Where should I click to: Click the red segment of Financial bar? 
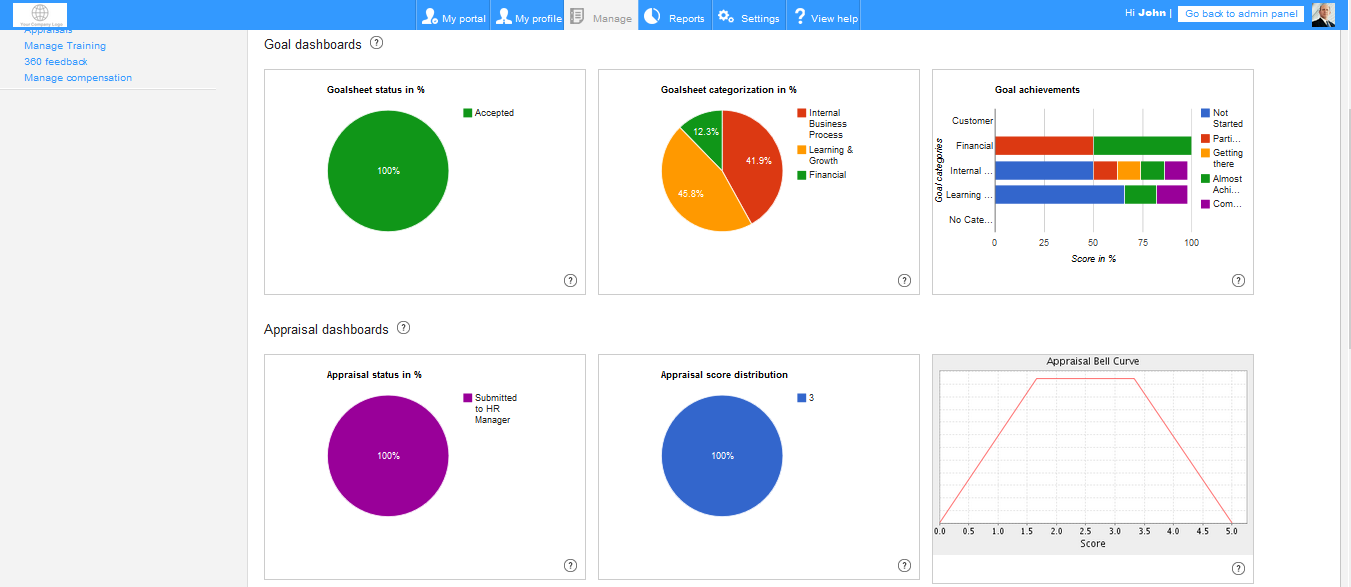pos(1044,146)
